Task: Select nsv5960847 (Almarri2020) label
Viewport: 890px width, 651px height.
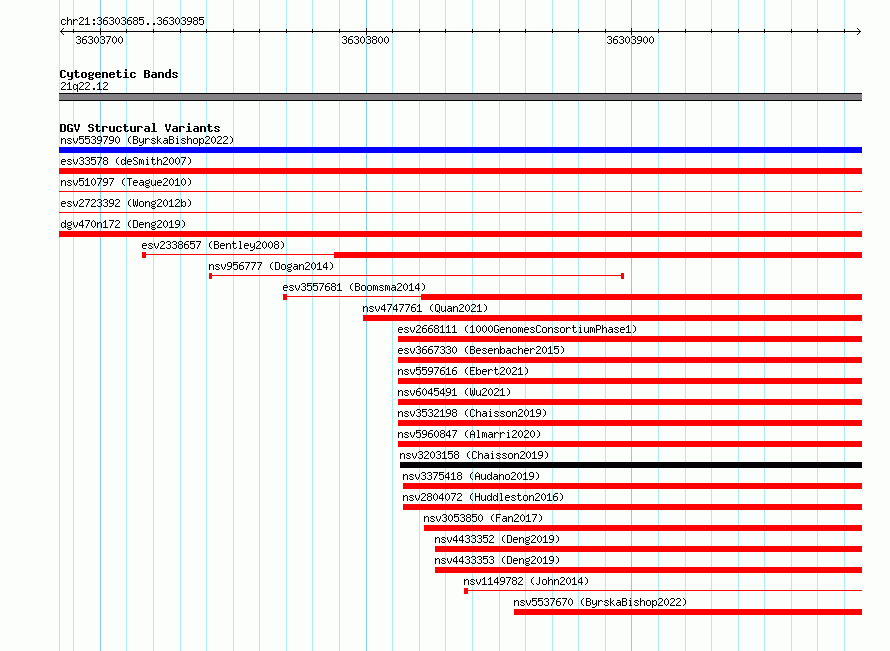Action: [x=469, y=434]
